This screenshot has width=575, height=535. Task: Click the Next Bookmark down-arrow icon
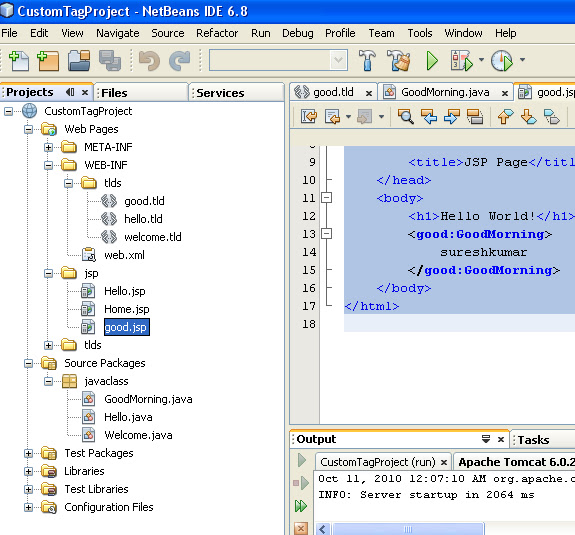528,117
